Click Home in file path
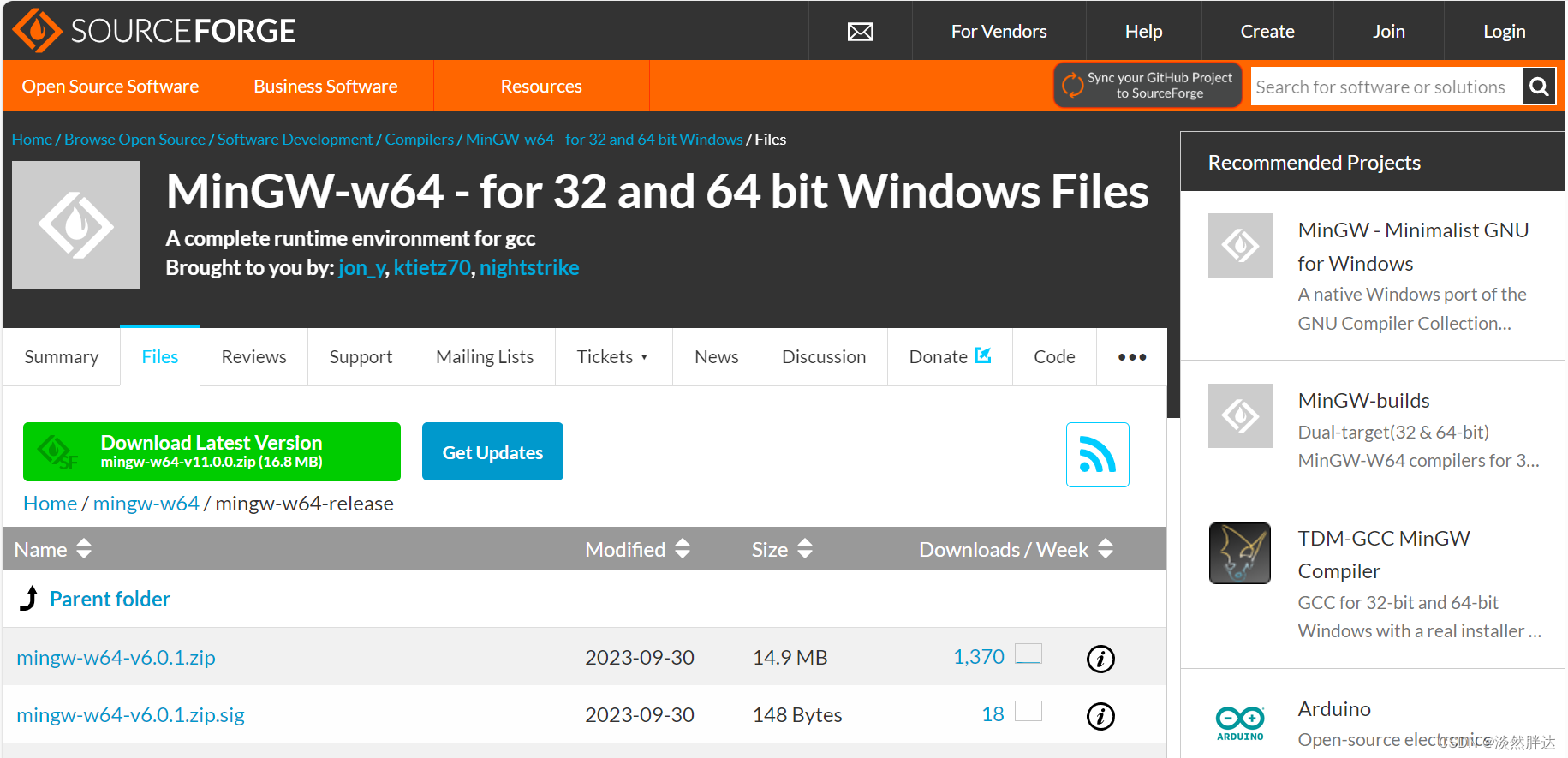1568x758 pixels. click(50, 504)
